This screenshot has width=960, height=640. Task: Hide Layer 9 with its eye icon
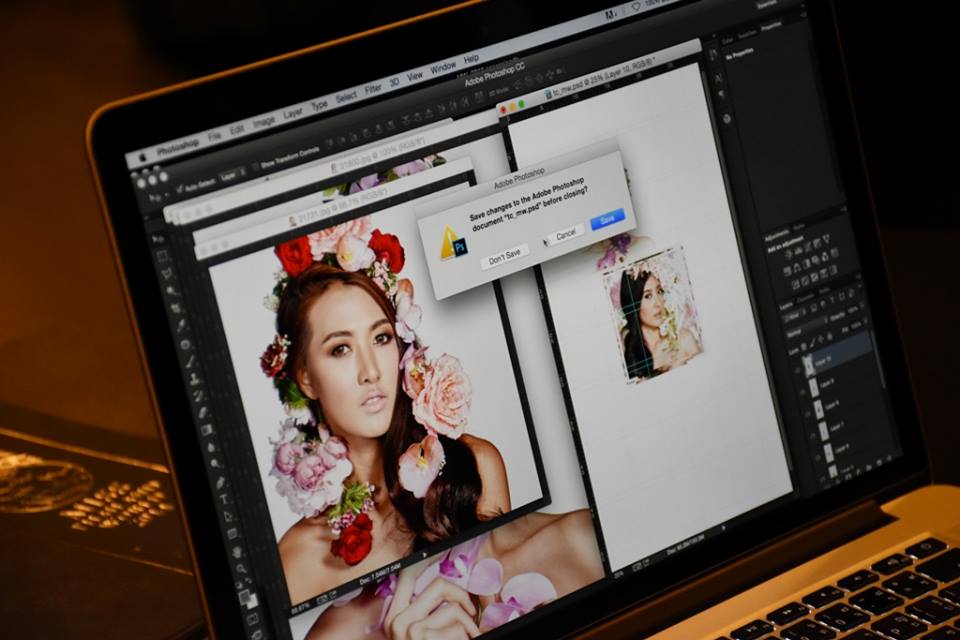tap(803, 392)
